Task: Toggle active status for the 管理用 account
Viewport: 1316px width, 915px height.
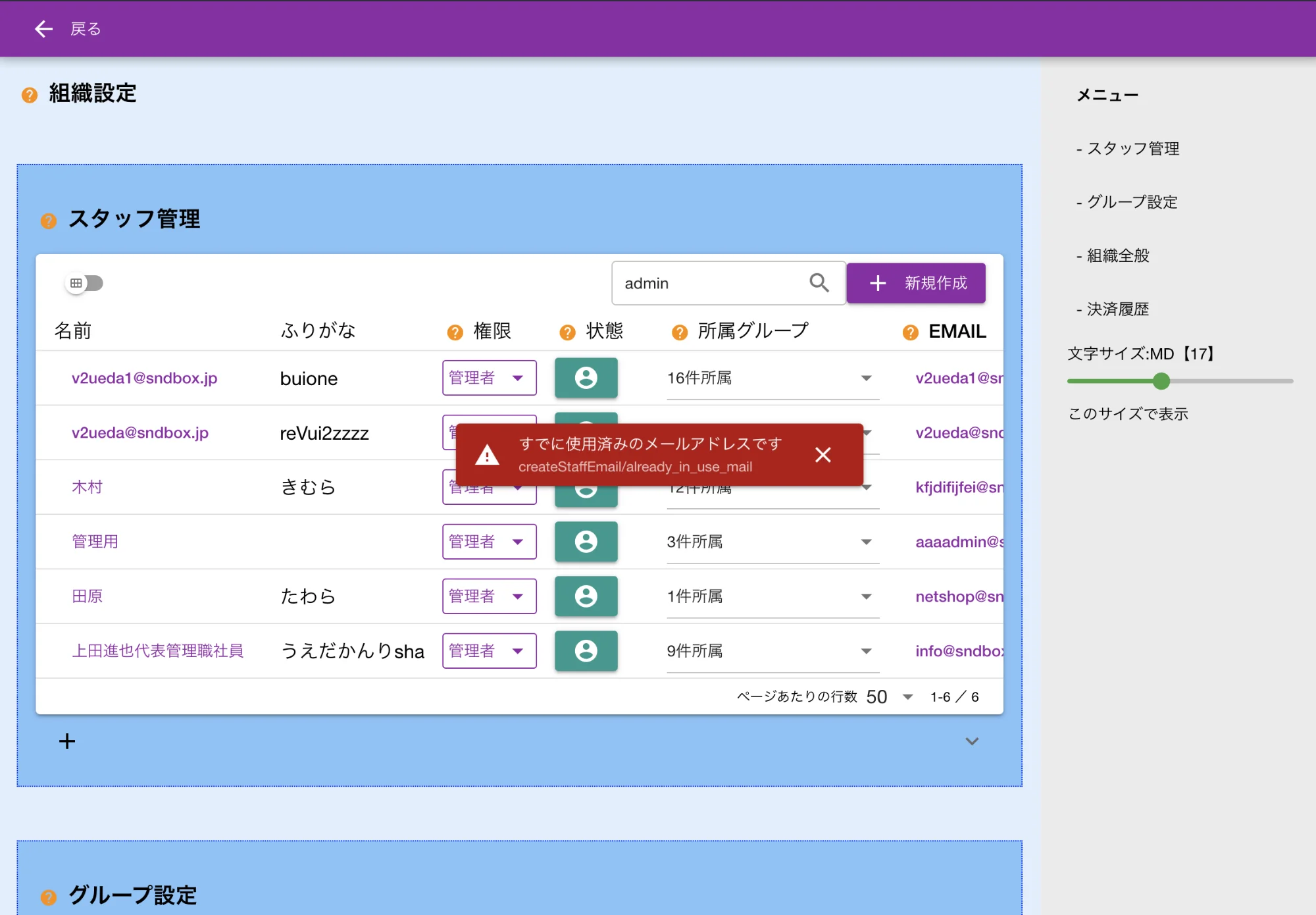Action: pos(586,542)
